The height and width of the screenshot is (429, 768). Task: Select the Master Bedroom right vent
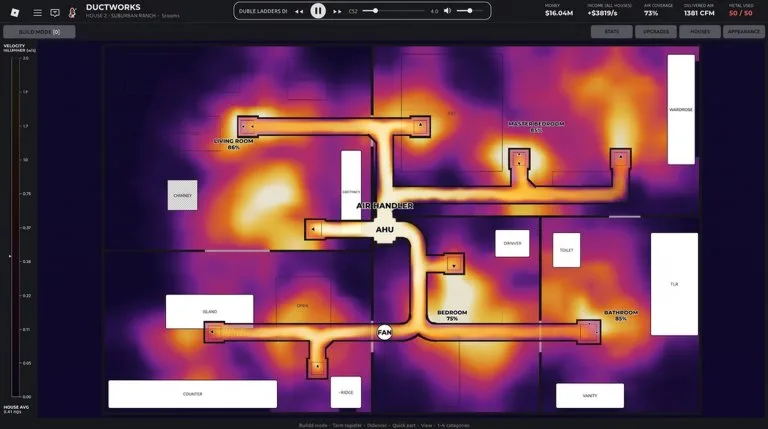tap(621, 159)
